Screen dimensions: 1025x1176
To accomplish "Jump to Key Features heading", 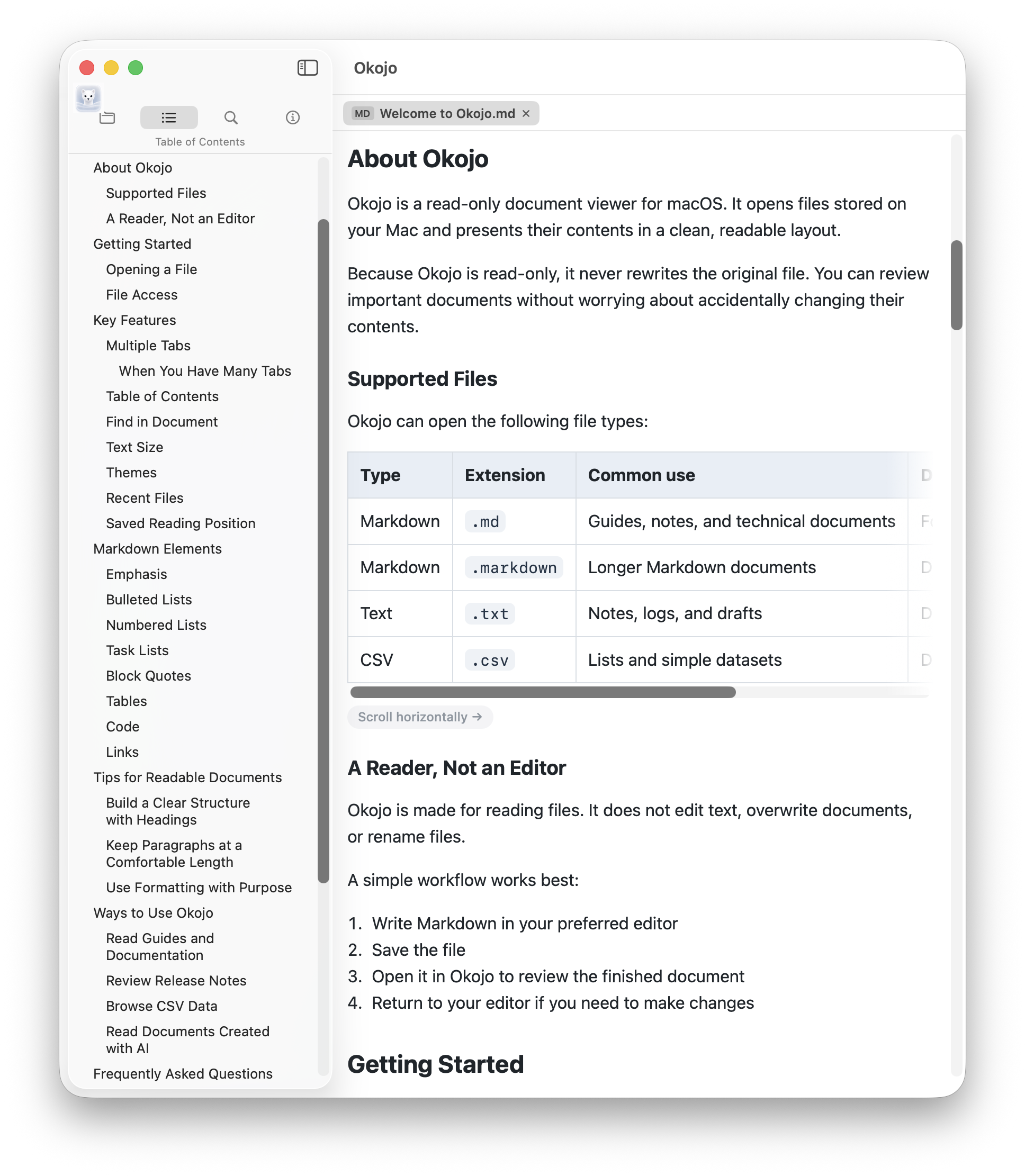I will [134, 321].
